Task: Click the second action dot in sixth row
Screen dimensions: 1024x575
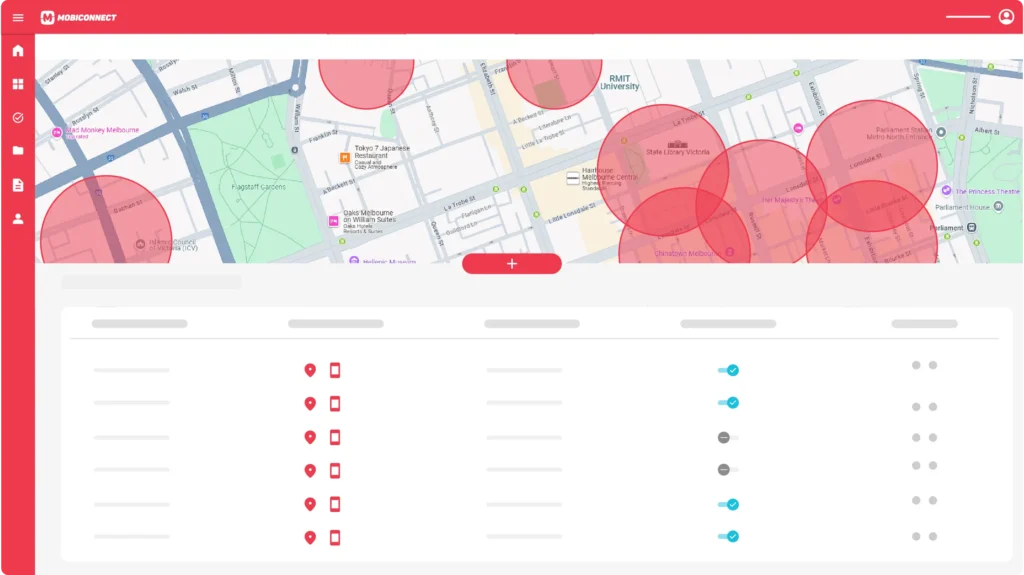Action: [x=933, y=536]
